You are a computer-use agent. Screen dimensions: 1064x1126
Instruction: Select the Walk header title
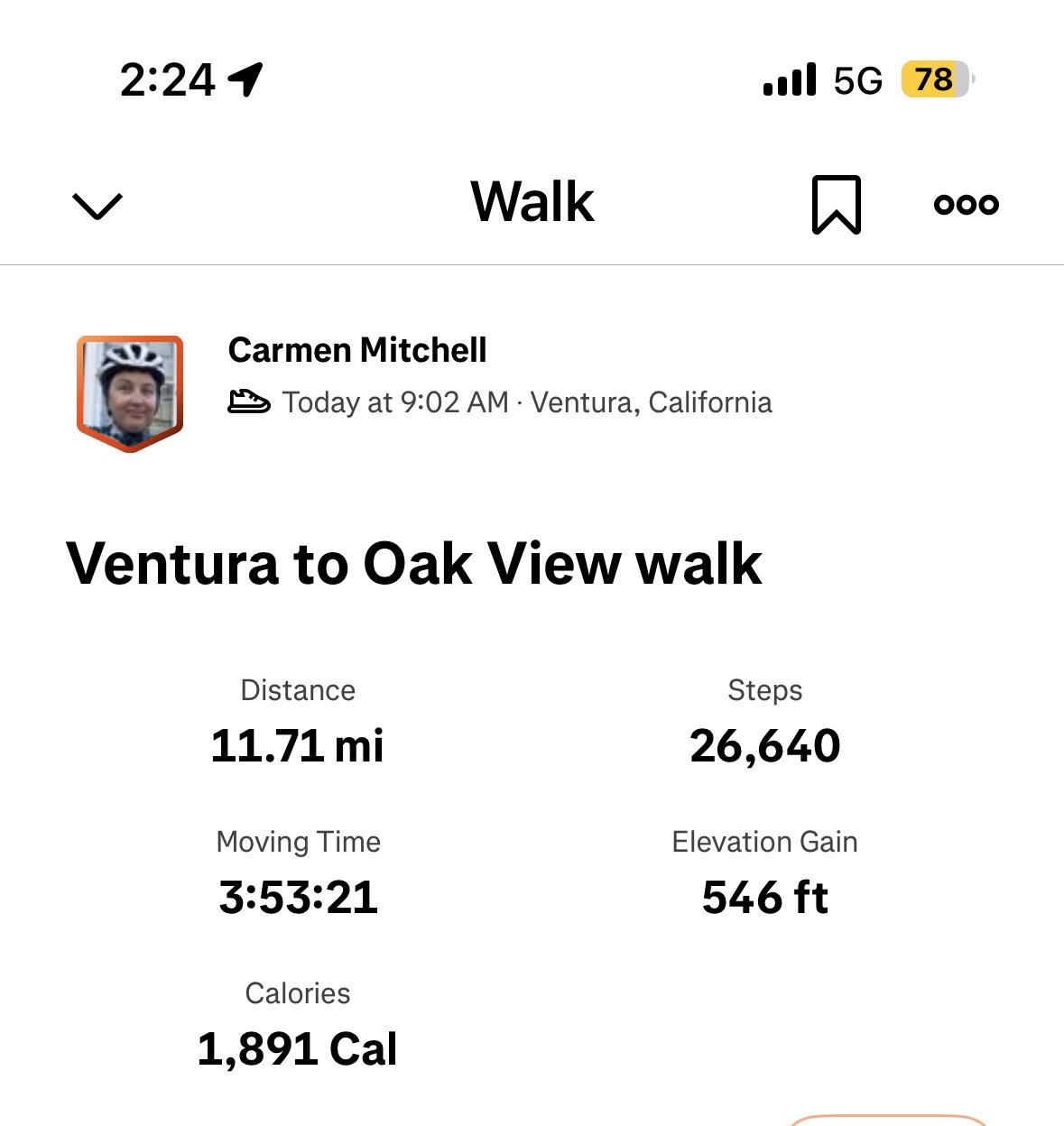point(532,202)
